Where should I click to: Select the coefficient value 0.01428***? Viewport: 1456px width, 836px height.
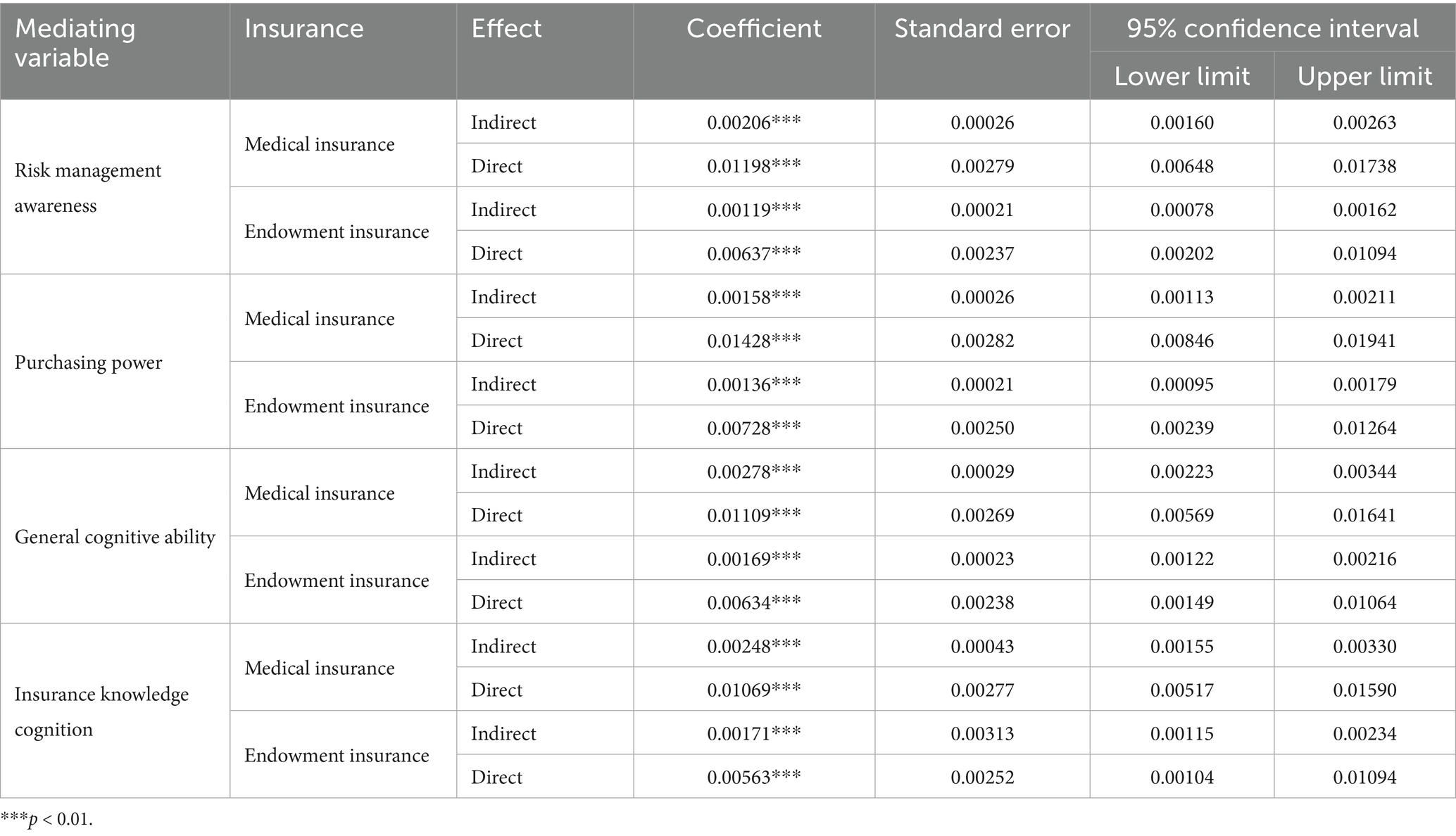point(753,341)
